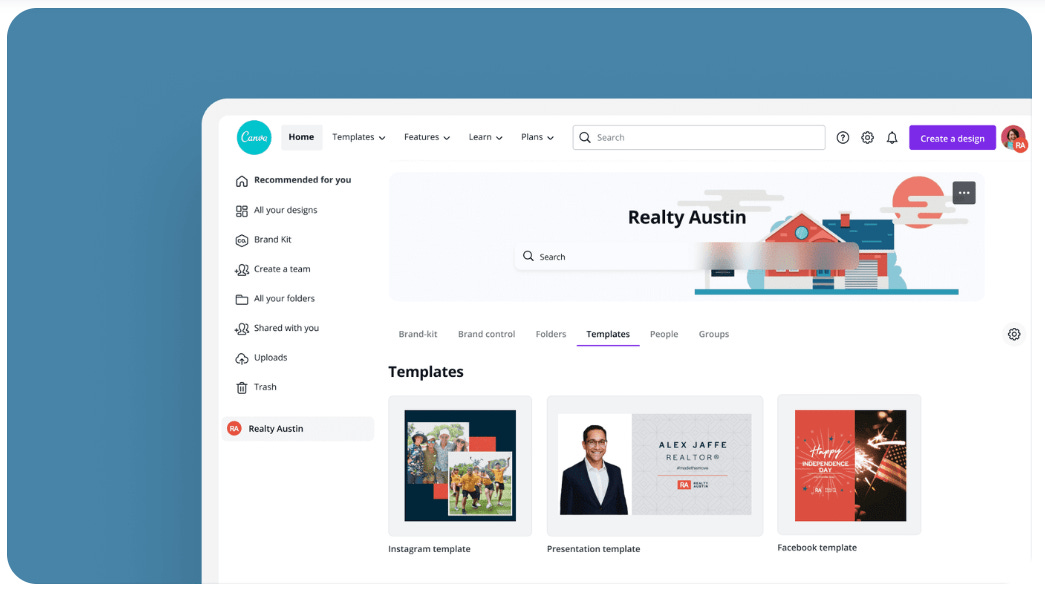Viewport: 1045px width, 610px height.
Task: Open the Brand Kit sidebar link
Action: (273, 239)
